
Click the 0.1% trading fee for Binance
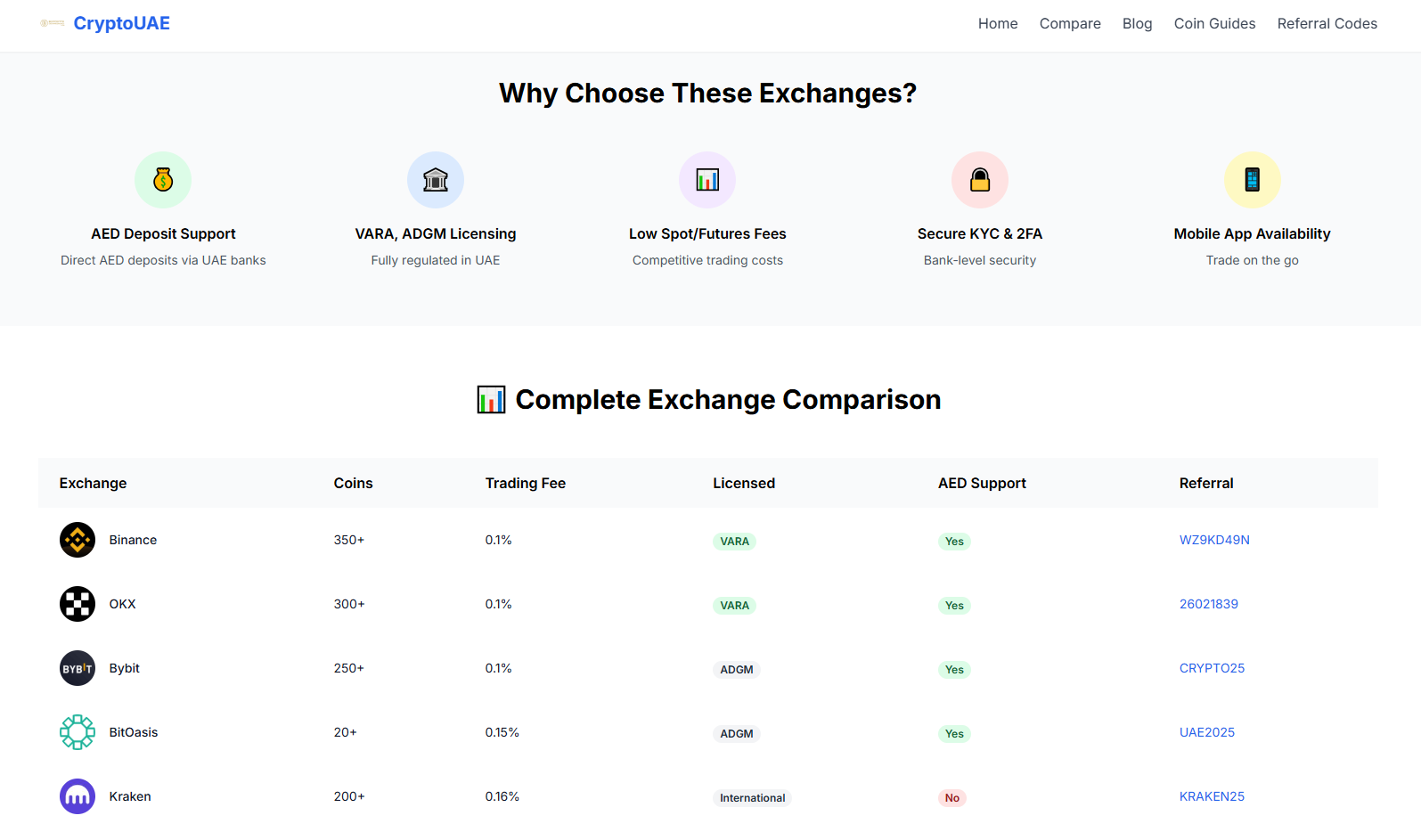coord(499,540)
